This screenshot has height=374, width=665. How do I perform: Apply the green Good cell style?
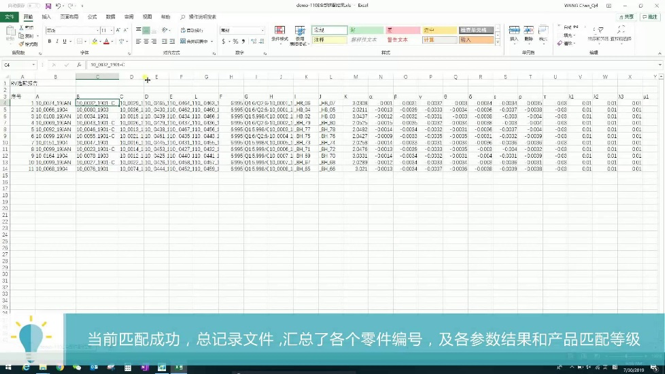coord(366,30)
